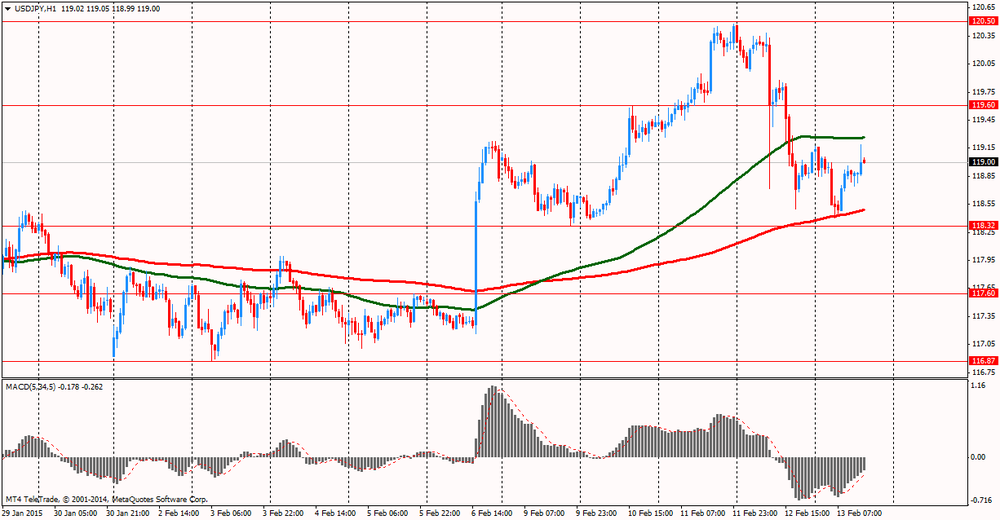Click the 1.16 value on MACD scale
This screenshot has height=520, width=1000.
click(978, 385)
